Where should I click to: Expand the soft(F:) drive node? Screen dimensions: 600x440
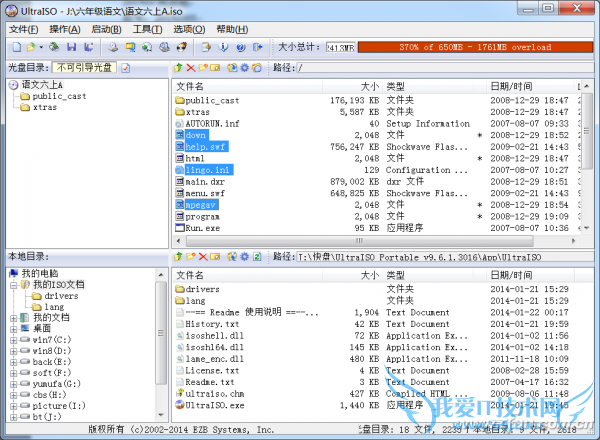click(14, 373)
